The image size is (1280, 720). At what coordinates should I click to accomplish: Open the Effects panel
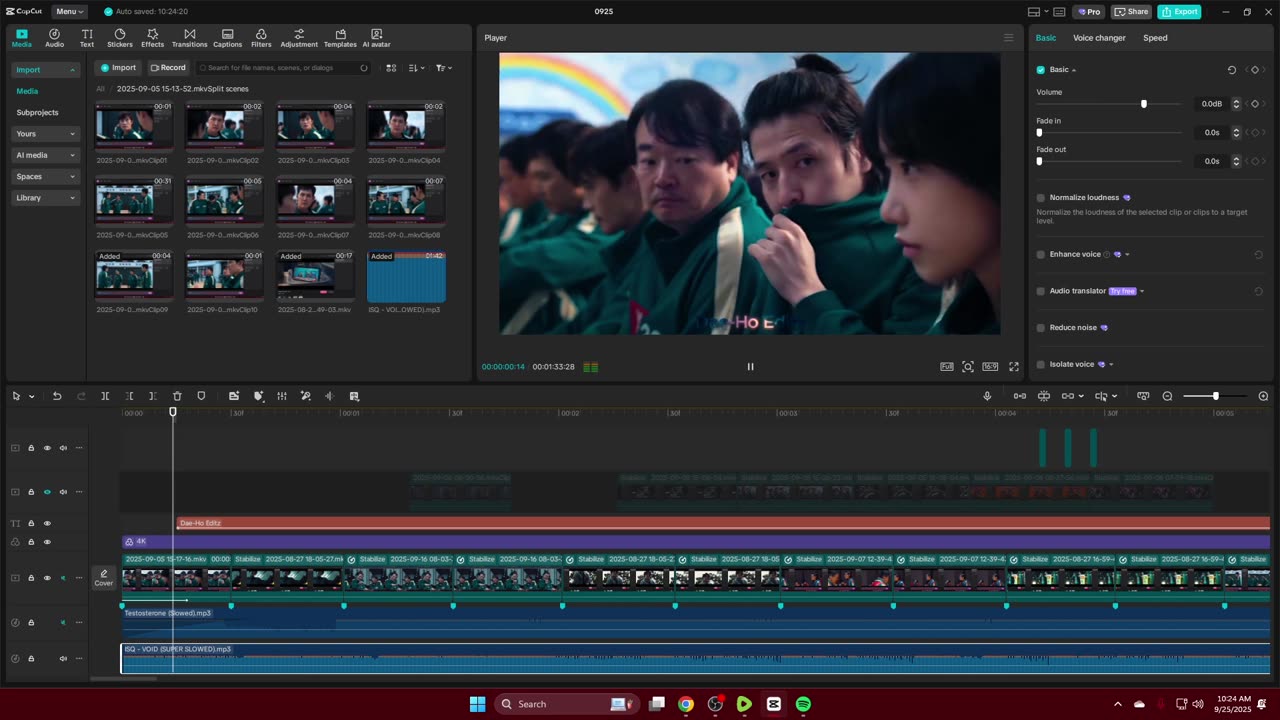click(x=152, y=38)
